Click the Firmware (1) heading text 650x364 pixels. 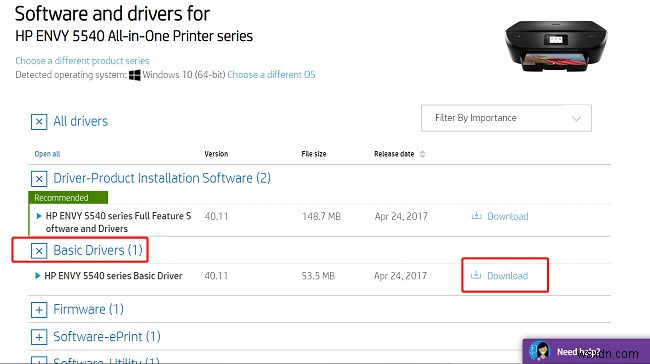[x=88, y=309]
